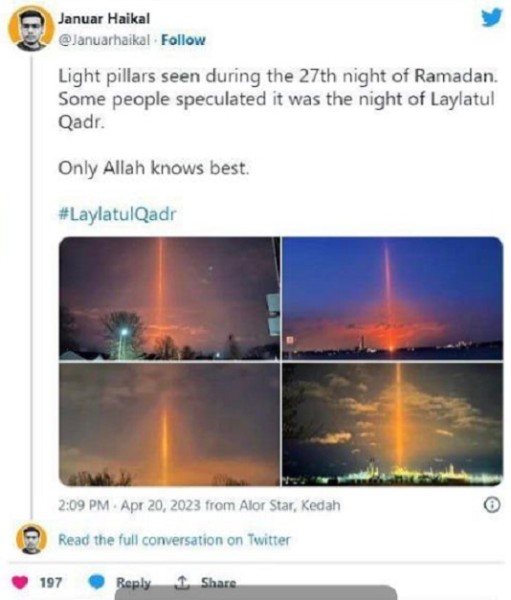Open the #LaylatulQadr hashtag
The height and width of the screenshot is (600, 511).
tap(117, 214)
